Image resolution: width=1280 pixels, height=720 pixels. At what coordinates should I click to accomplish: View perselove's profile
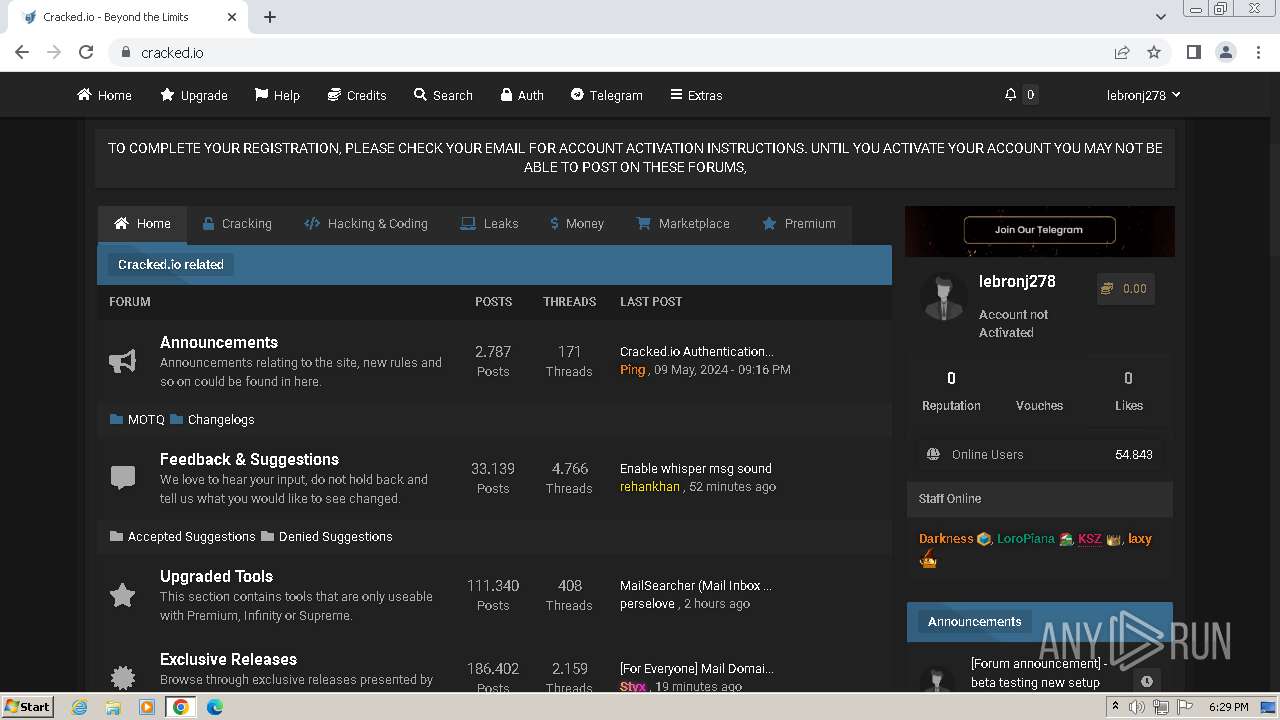click(x=647, y=603)
